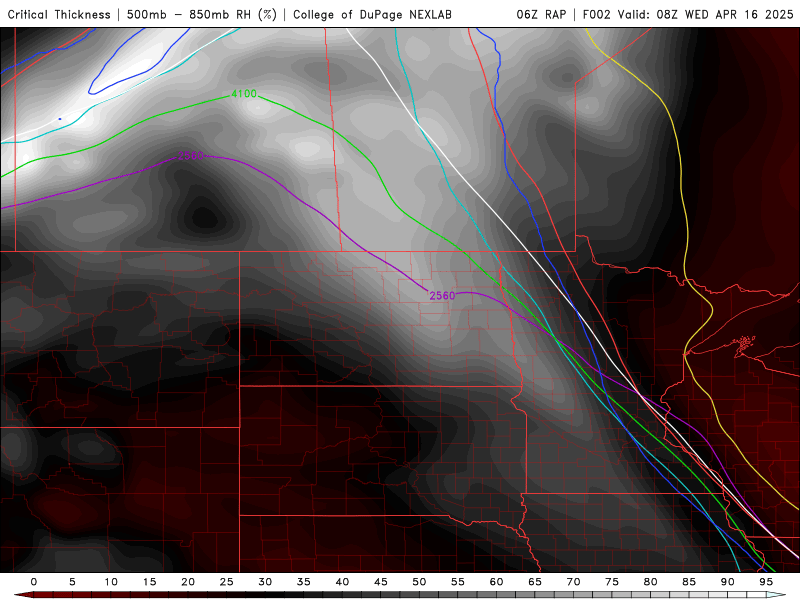
Task: Click the "20" colorbar tick label
Action: point(188,582)
